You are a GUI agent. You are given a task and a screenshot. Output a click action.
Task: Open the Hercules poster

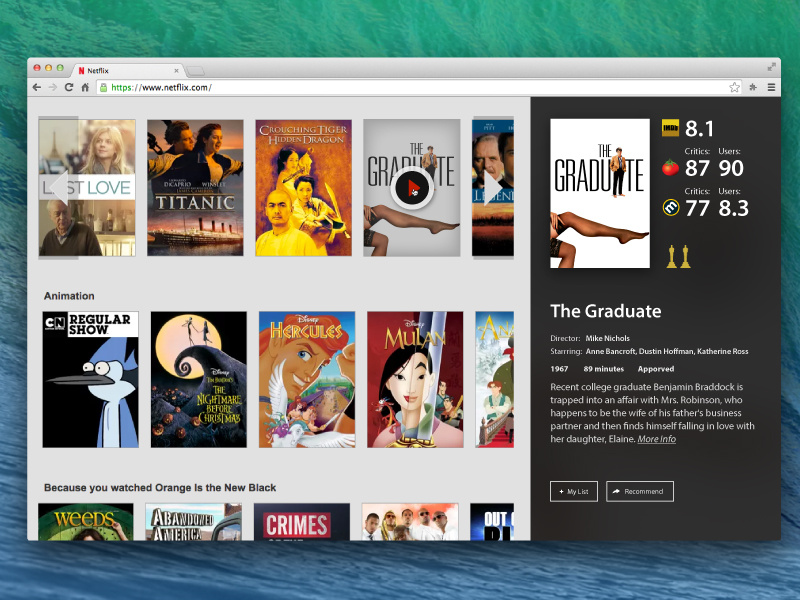pyautogui.click(x=307, y=380)
